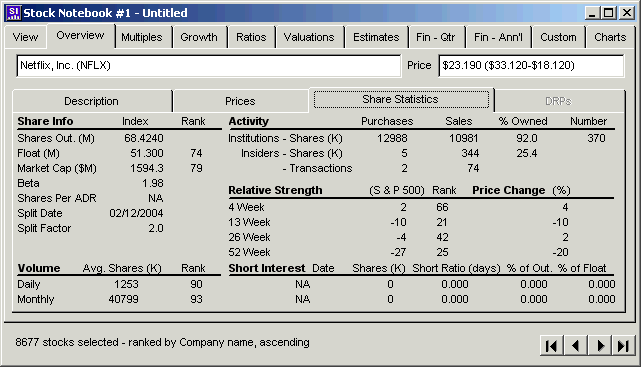Switch to the View tab
Image resolution: width=641 pixels, height=367 pixels.
click(25, 37)
